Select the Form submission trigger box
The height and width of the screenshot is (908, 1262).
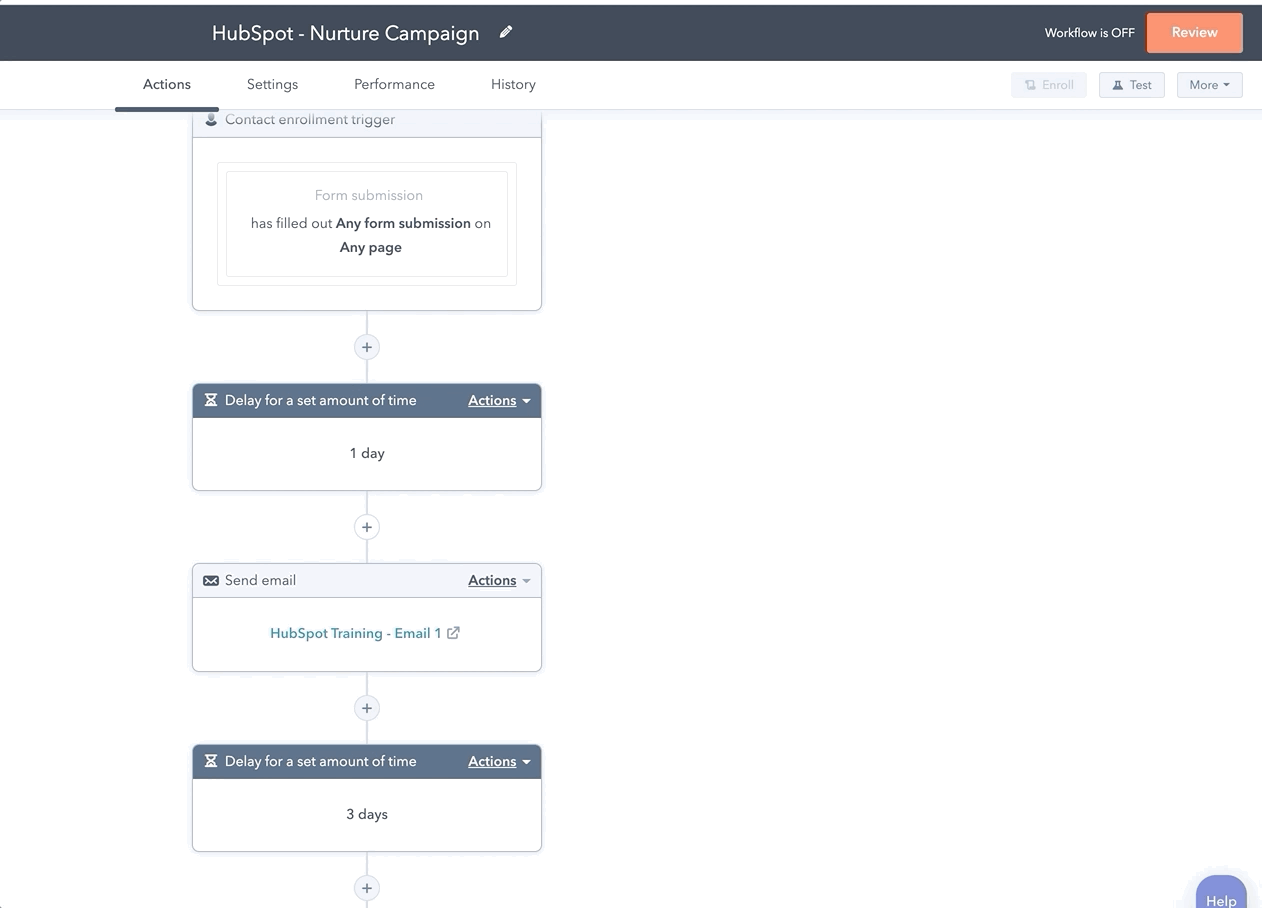pos(367,223)
